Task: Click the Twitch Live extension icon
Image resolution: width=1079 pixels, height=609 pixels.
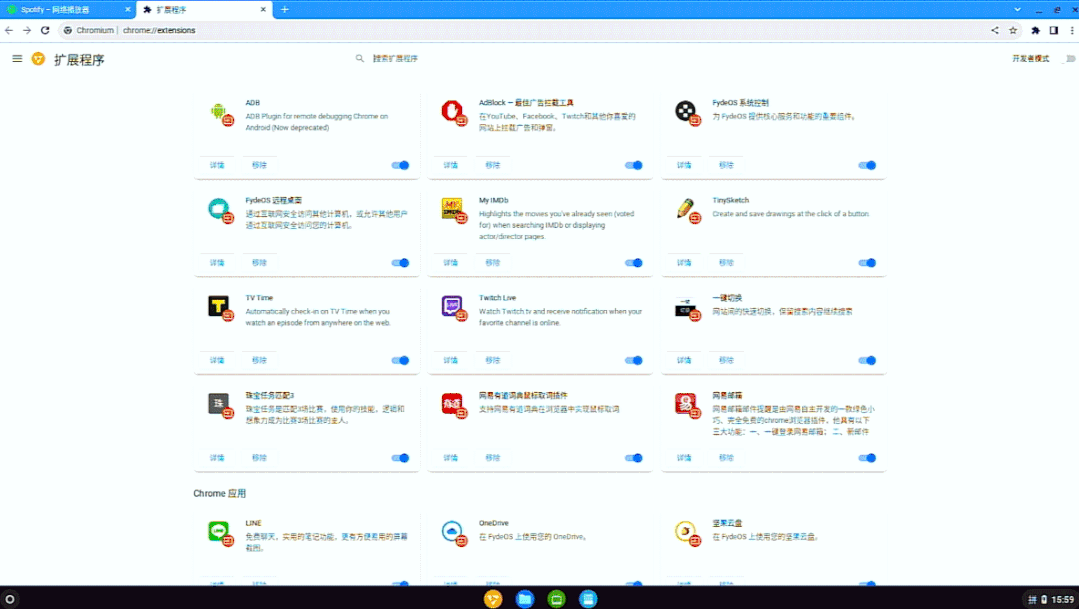Action: (453, 306)
